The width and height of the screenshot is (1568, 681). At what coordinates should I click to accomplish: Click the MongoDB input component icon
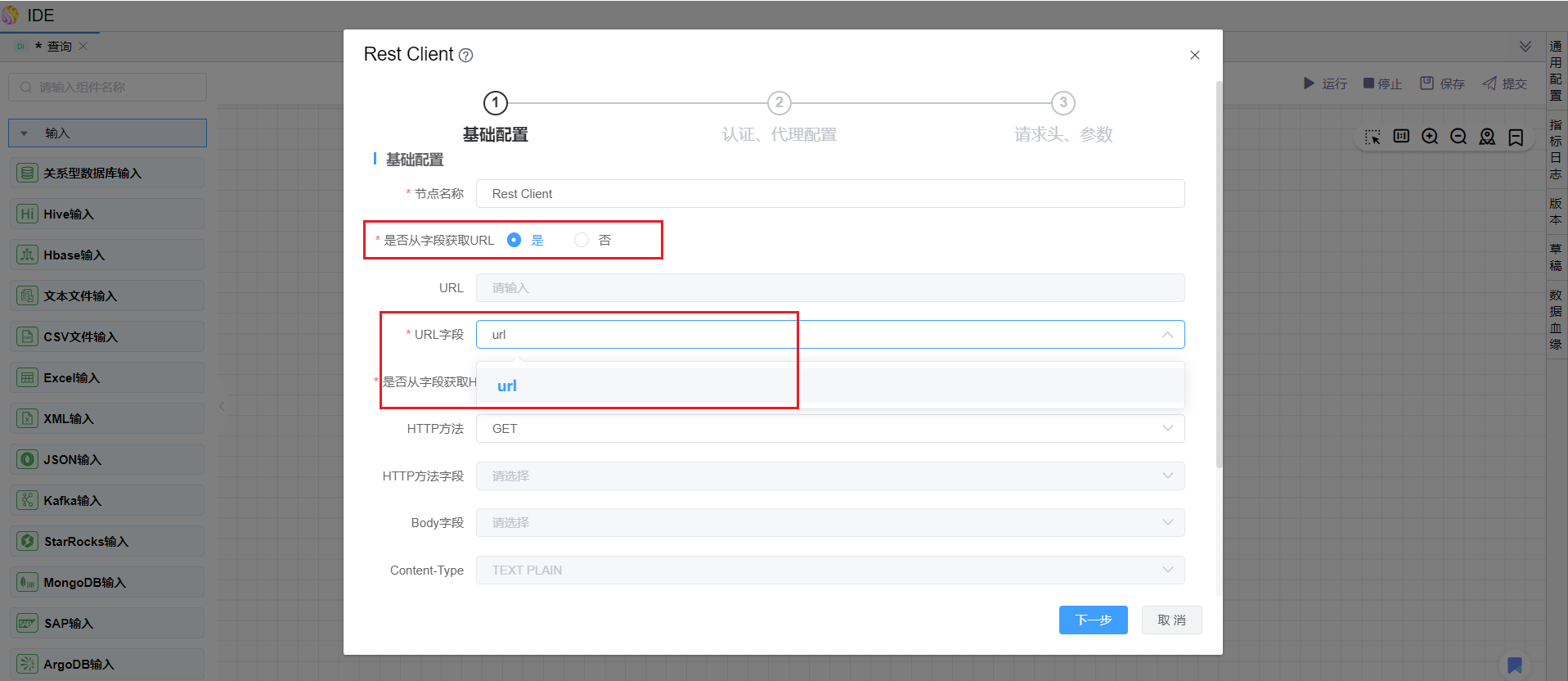pos(27,583)
